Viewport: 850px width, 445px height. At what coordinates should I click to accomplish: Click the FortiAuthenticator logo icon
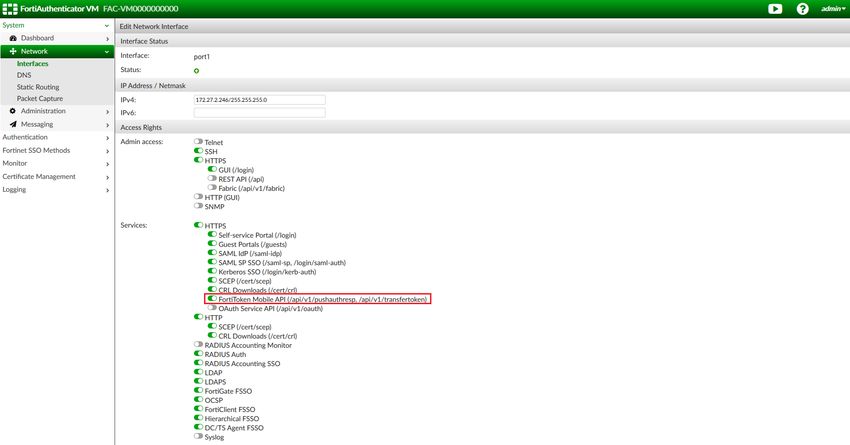[10, 9]
